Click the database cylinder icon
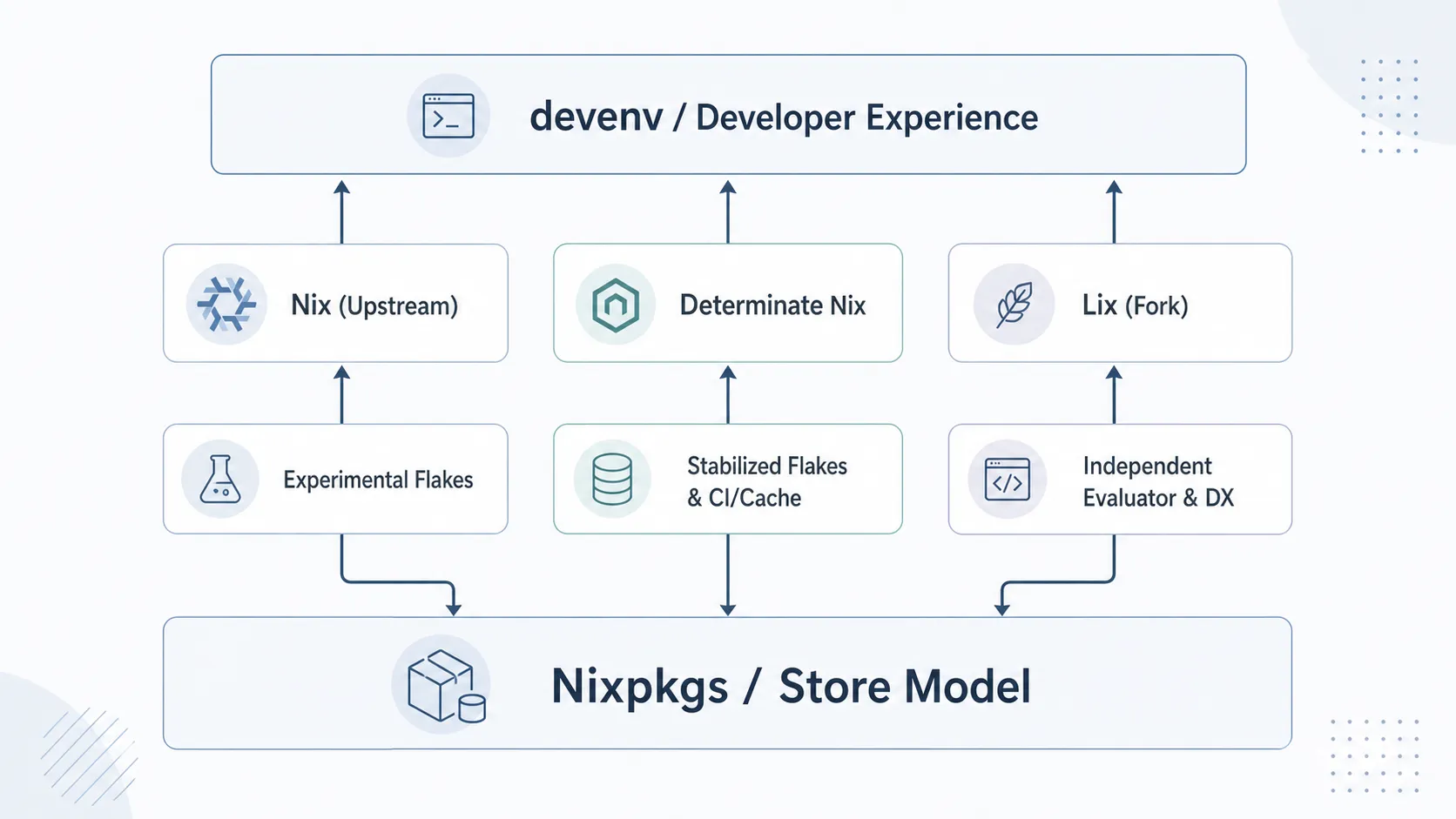 pos(612,479)
